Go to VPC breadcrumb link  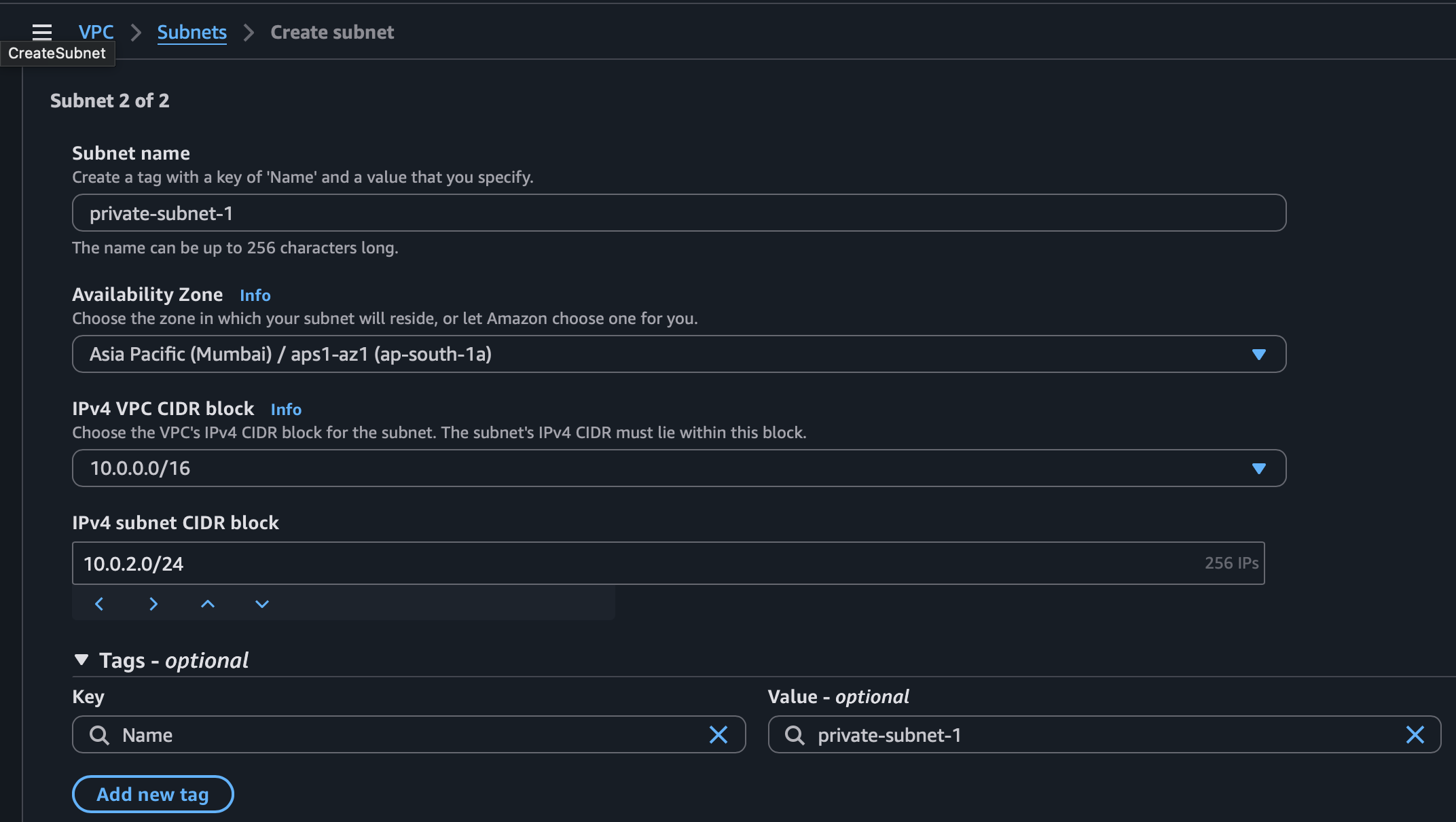96,32
